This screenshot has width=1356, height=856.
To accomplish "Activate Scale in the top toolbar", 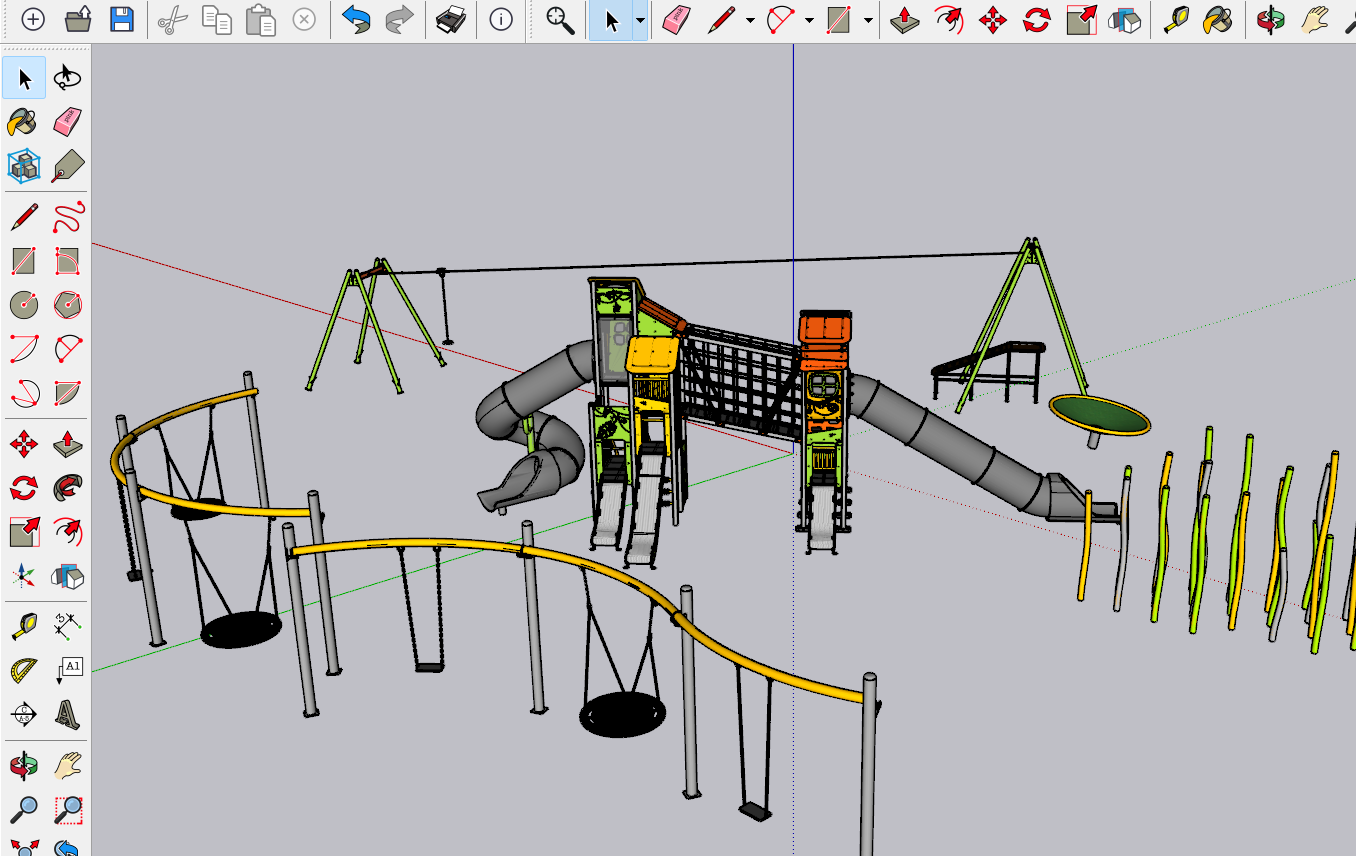I will click(1081, 20).
